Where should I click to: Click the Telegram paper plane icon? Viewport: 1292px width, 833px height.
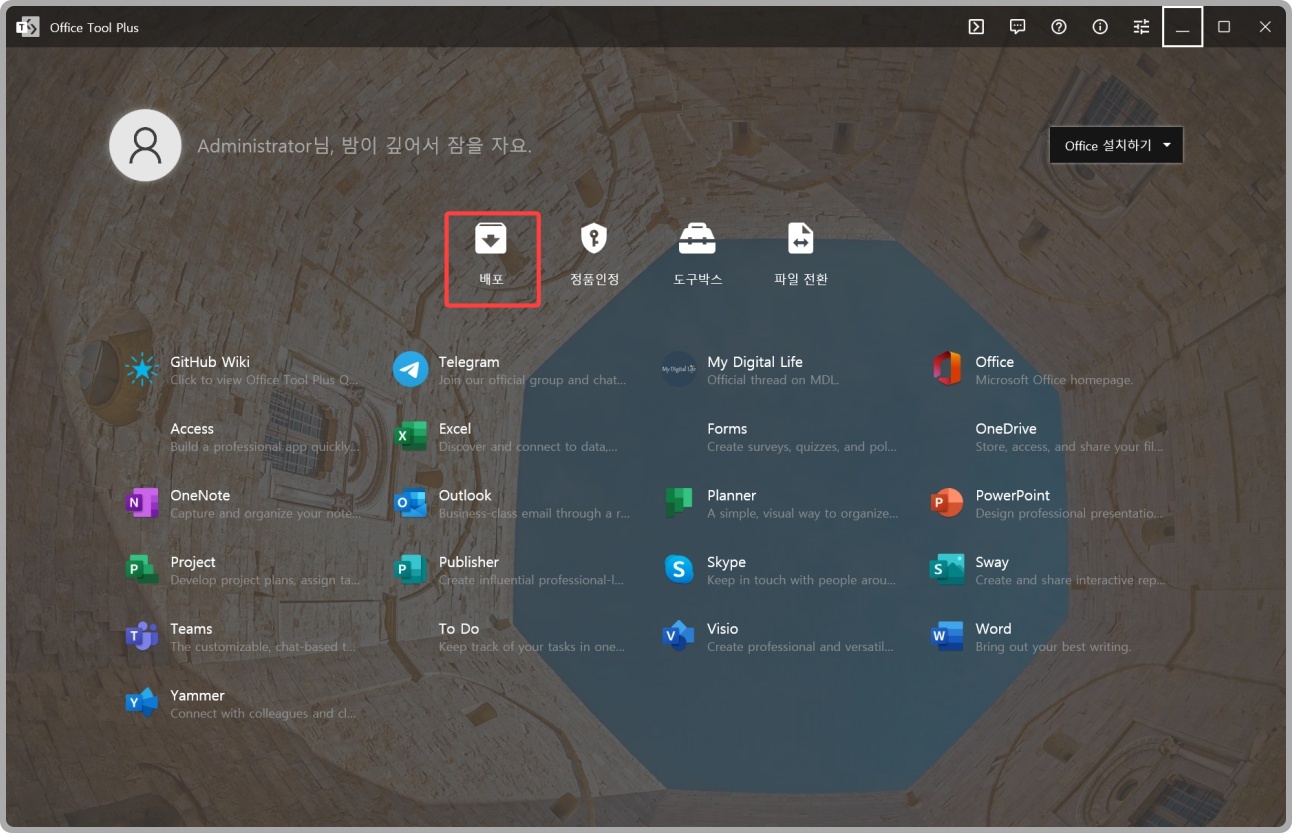[410, 370]
